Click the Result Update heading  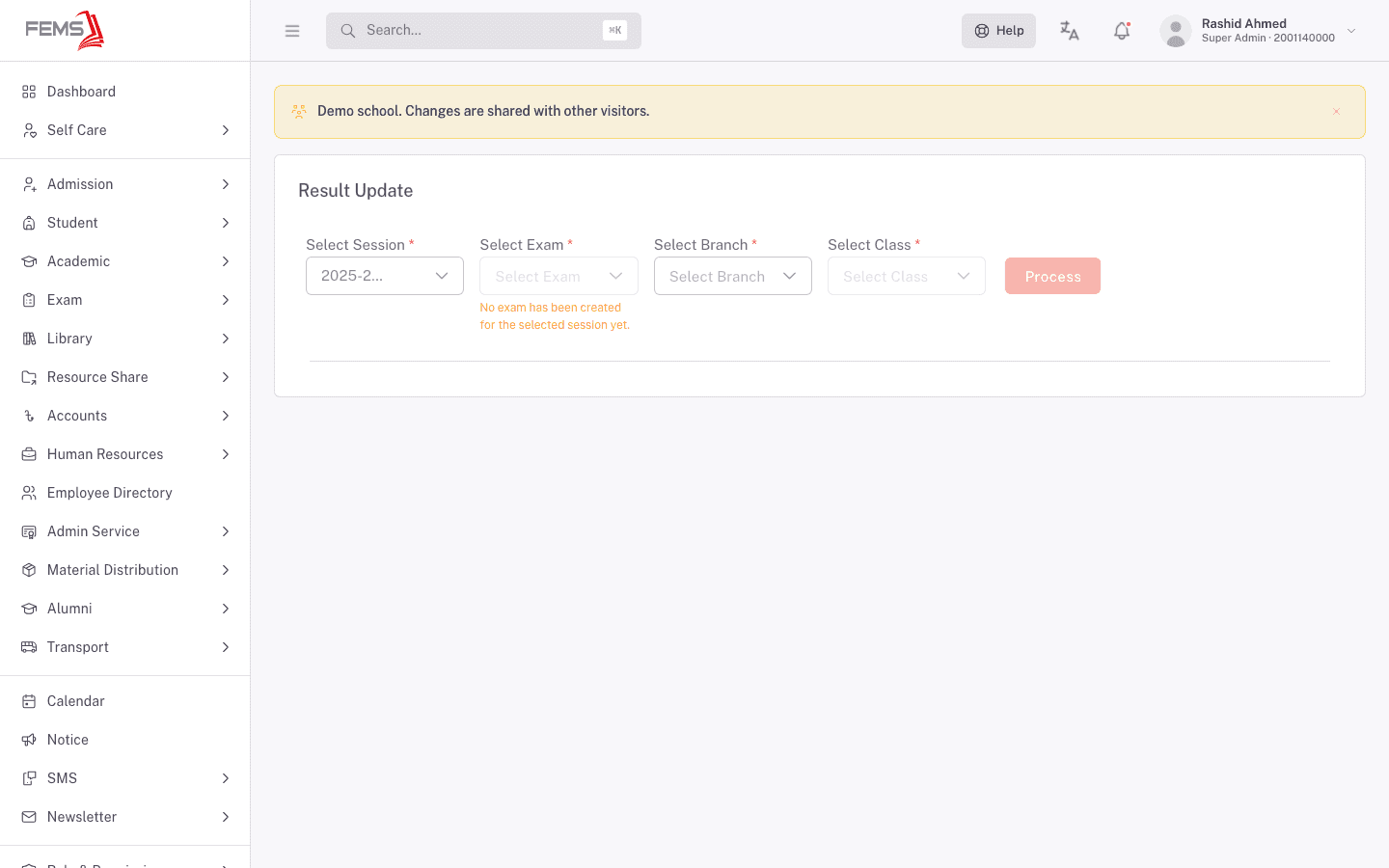click(356, 191)
